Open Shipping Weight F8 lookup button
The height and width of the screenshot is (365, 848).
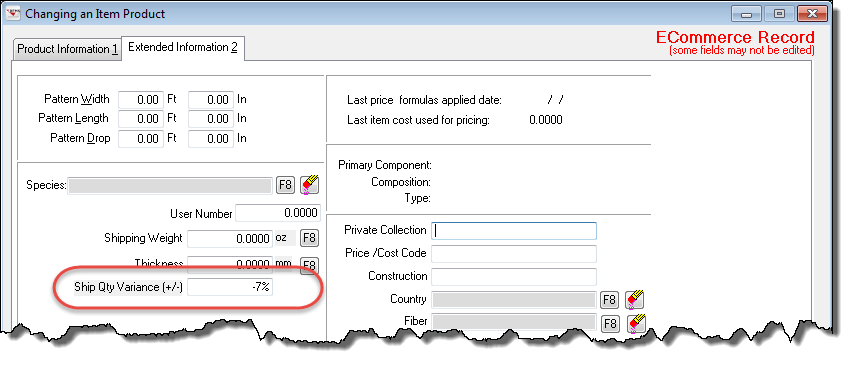point(309,238)
